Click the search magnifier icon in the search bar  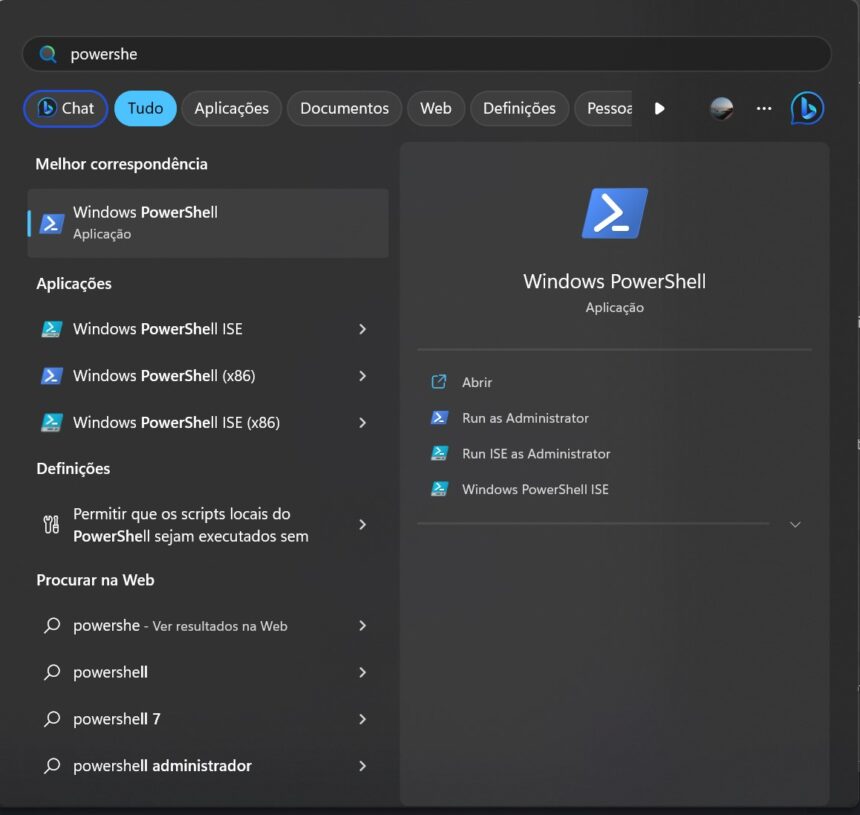click(47, 53)
